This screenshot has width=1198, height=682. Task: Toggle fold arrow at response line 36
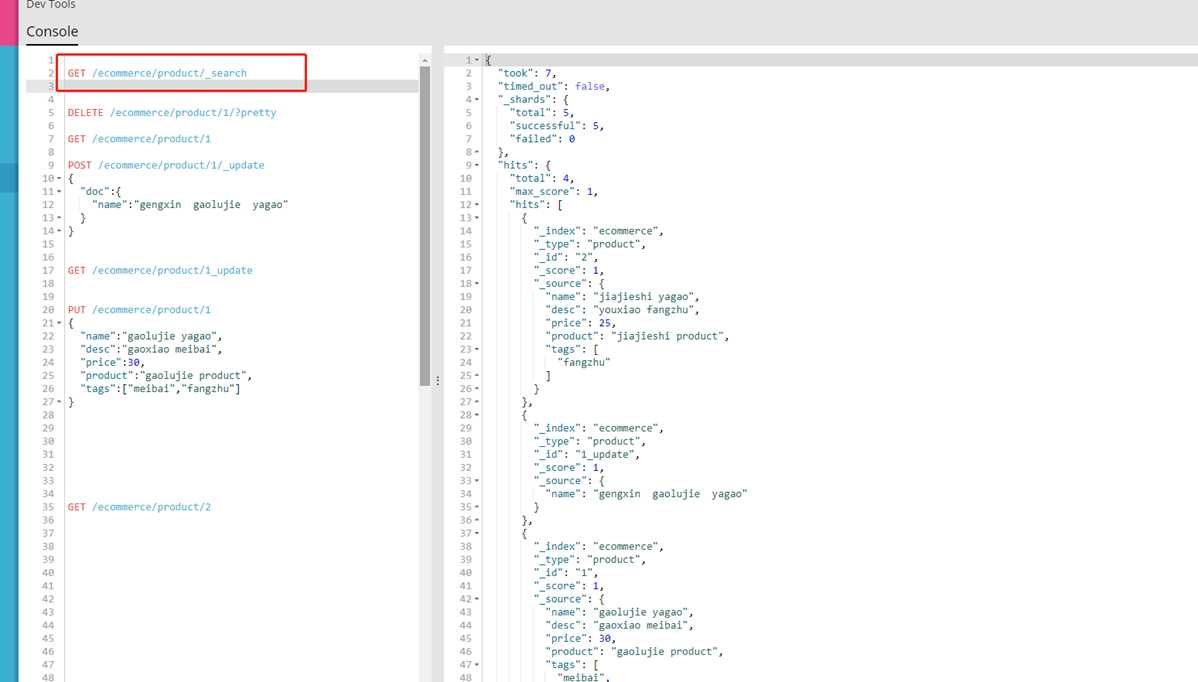(478, 520)
